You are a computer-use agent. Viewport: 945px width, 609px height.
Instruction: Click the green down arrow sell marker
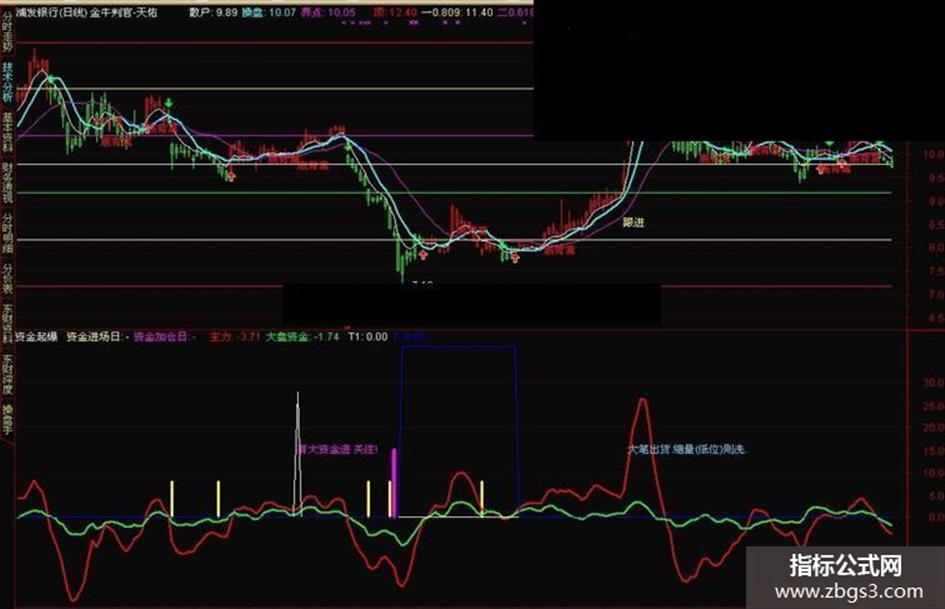(169, 103)
